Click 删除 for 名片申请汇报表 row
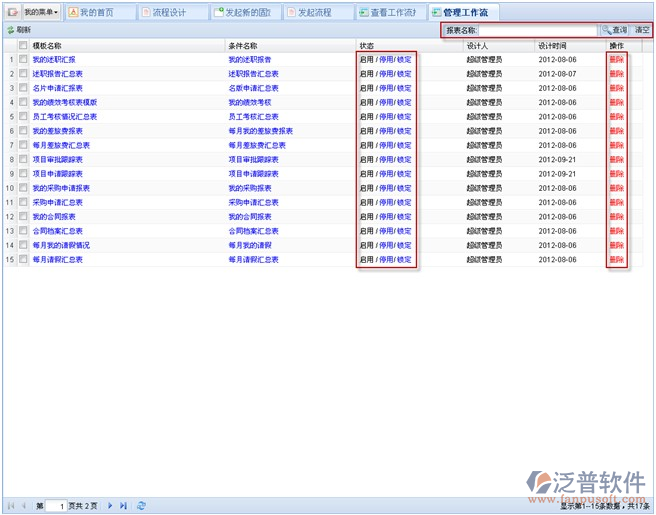 [616, 88]
